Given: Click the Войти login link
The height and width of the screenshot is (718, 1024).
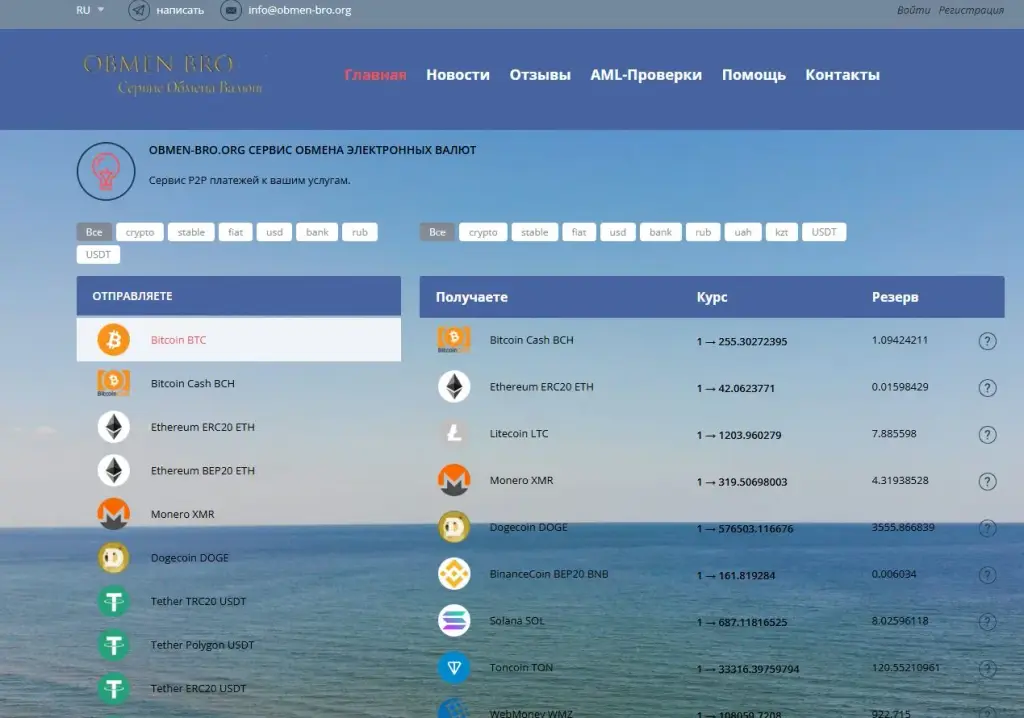Looking at the screenshot, I should 913,10.
